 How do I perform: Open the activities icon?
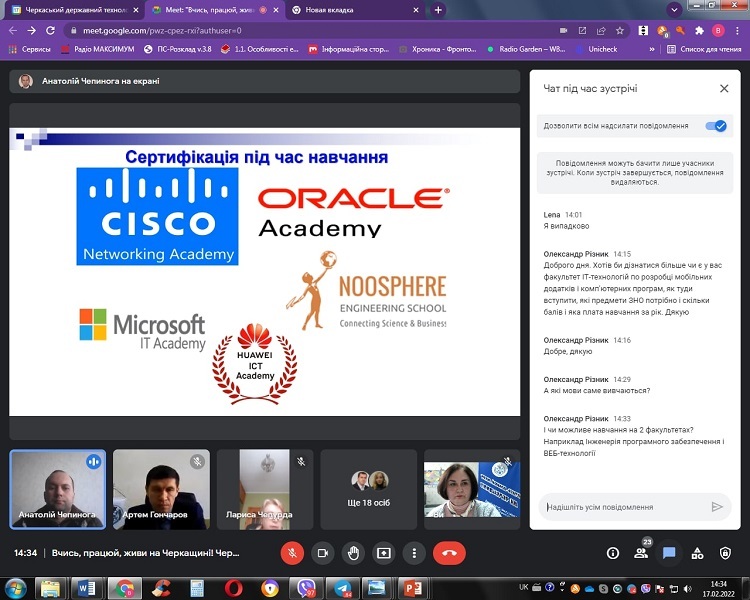click(697, 554)
